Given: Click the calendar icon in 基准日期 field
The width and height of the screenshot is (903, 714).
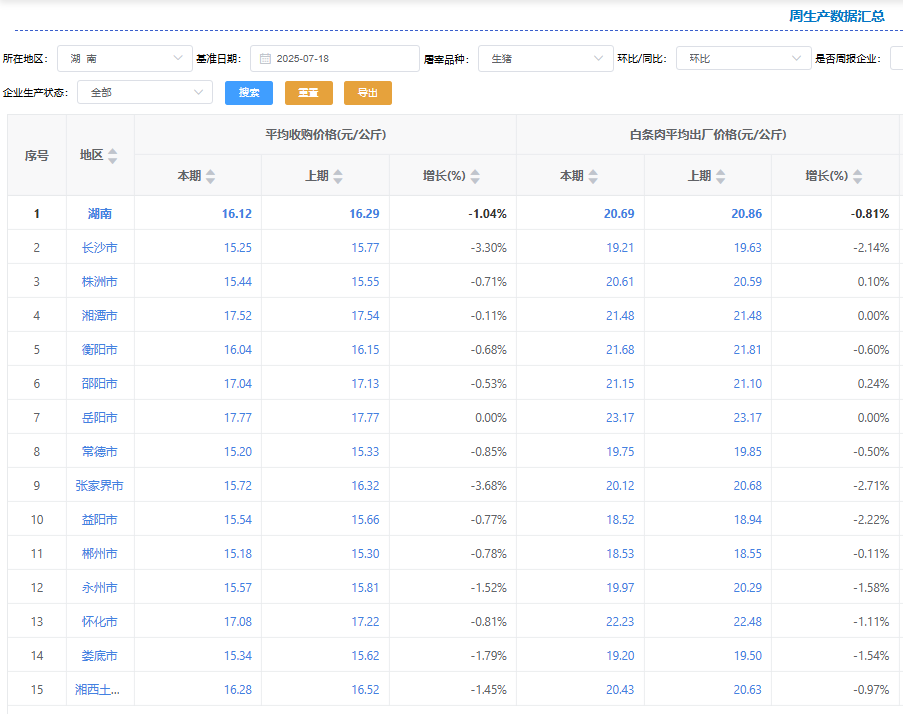Looking at the screenshot, I should pyautogui.click(x=265, y=59).
